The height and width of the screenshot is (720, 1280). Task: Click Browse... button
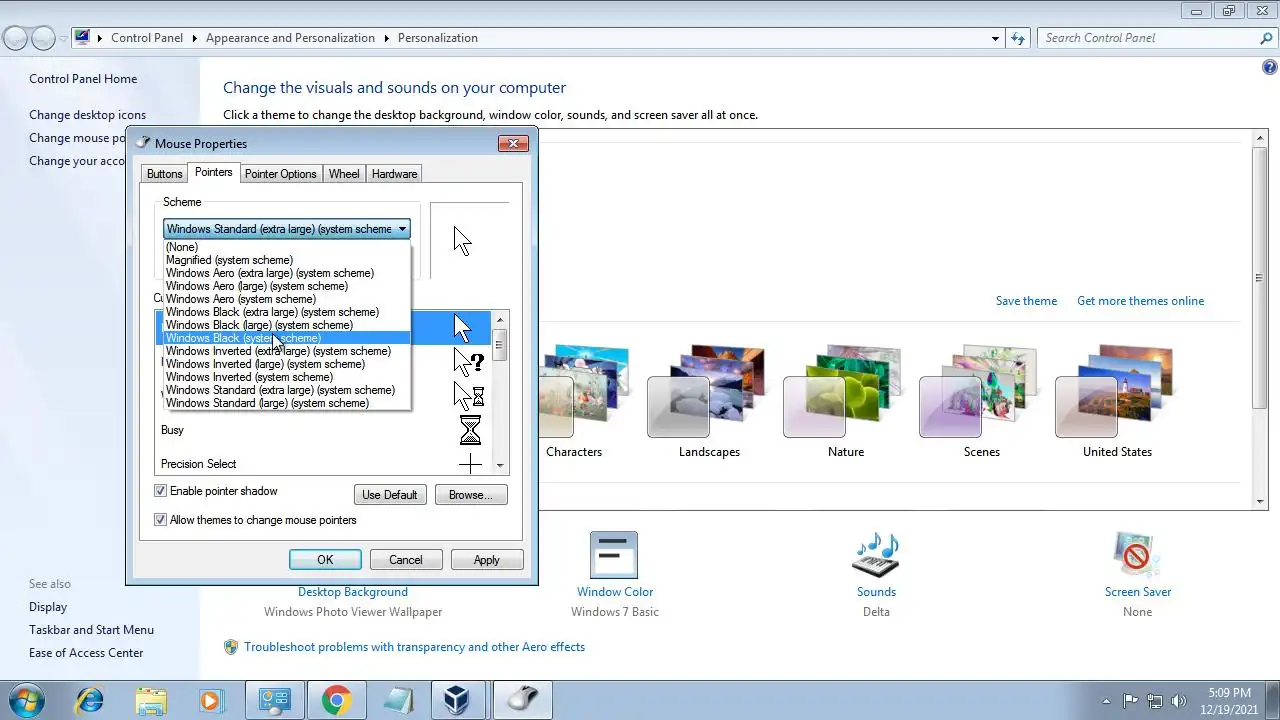pyautogui.click(x=471, y=495)
